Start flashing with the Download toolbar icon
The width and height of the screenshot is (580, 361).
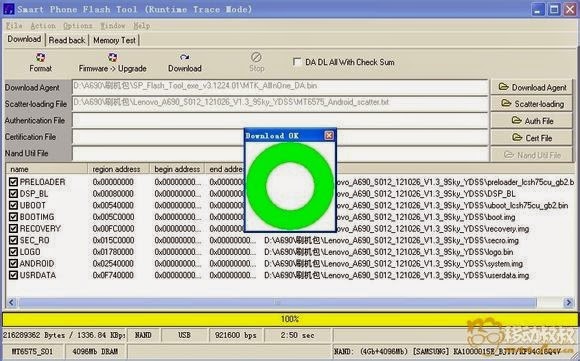point(185,57)
